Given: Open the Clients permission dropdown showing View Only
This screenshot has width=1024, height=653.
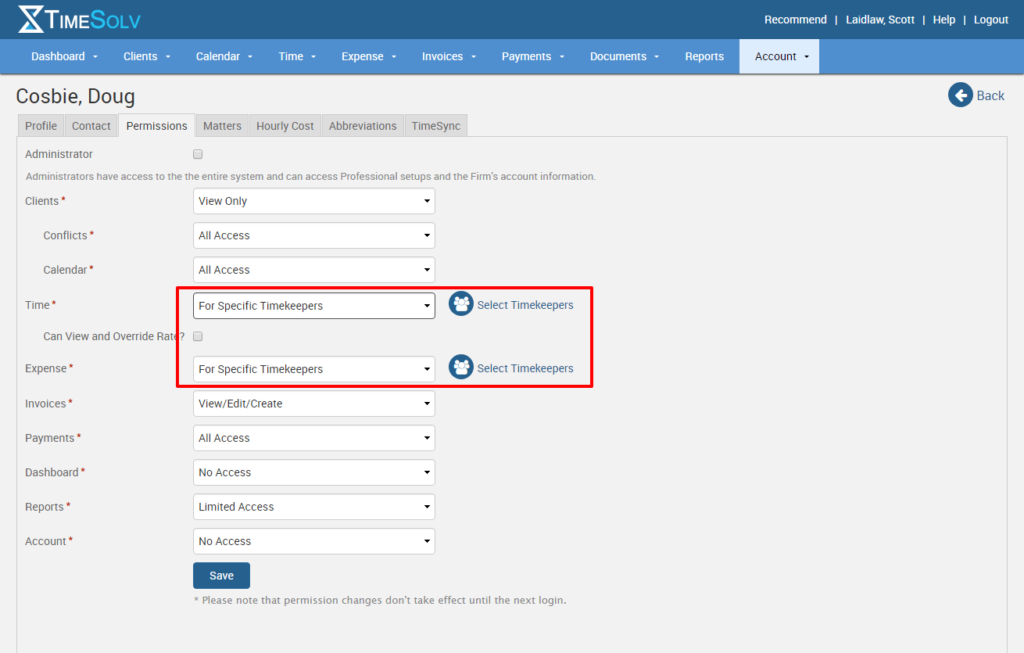Looking at the screenshot, I should pos(313,201).
